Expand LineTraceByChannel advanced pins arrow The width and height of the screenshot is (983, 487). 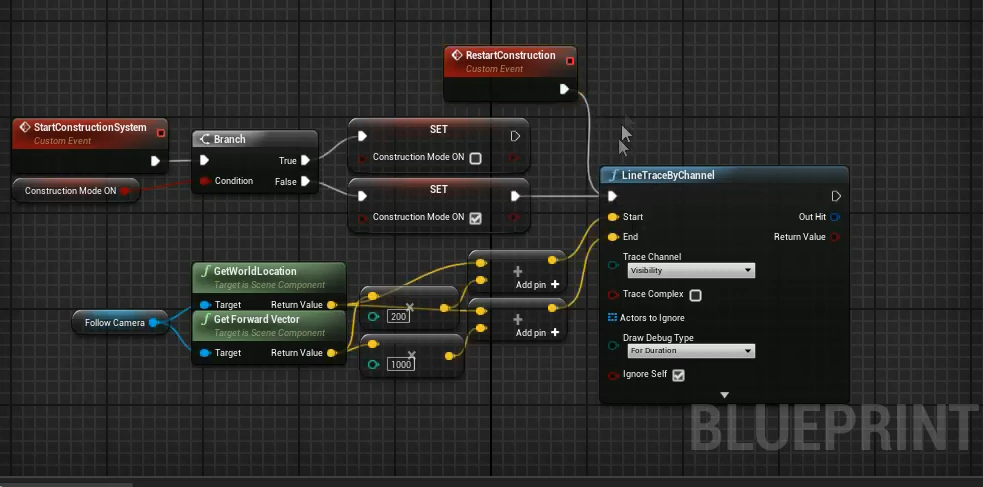tap(724, 396)
